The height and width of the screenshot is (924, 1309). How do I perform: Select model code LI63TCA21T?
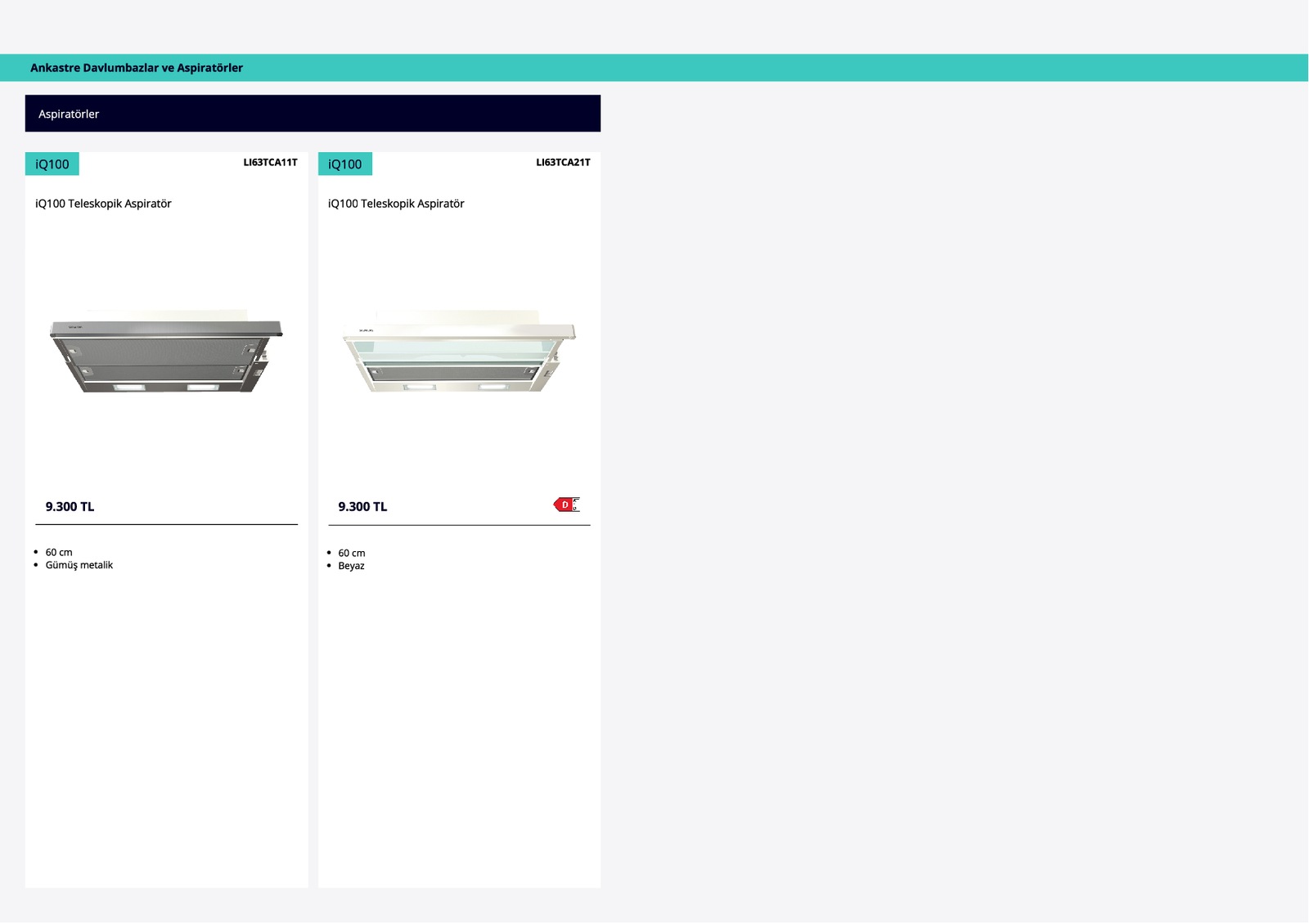[x=563, y=162]
